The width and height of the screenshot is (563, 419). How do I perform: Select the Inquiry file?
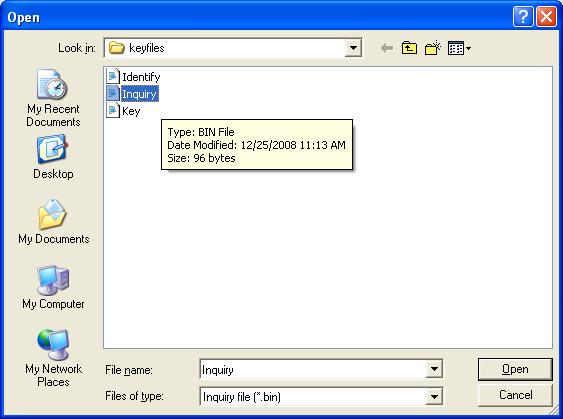pos(132,94)
